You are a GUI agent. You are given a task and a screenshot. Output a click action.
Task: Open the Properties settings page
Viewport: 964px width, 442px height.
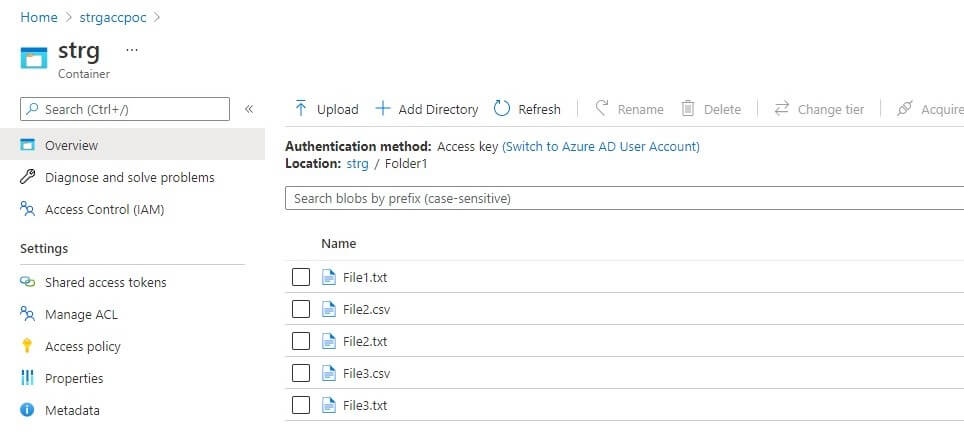coord(74,378)
